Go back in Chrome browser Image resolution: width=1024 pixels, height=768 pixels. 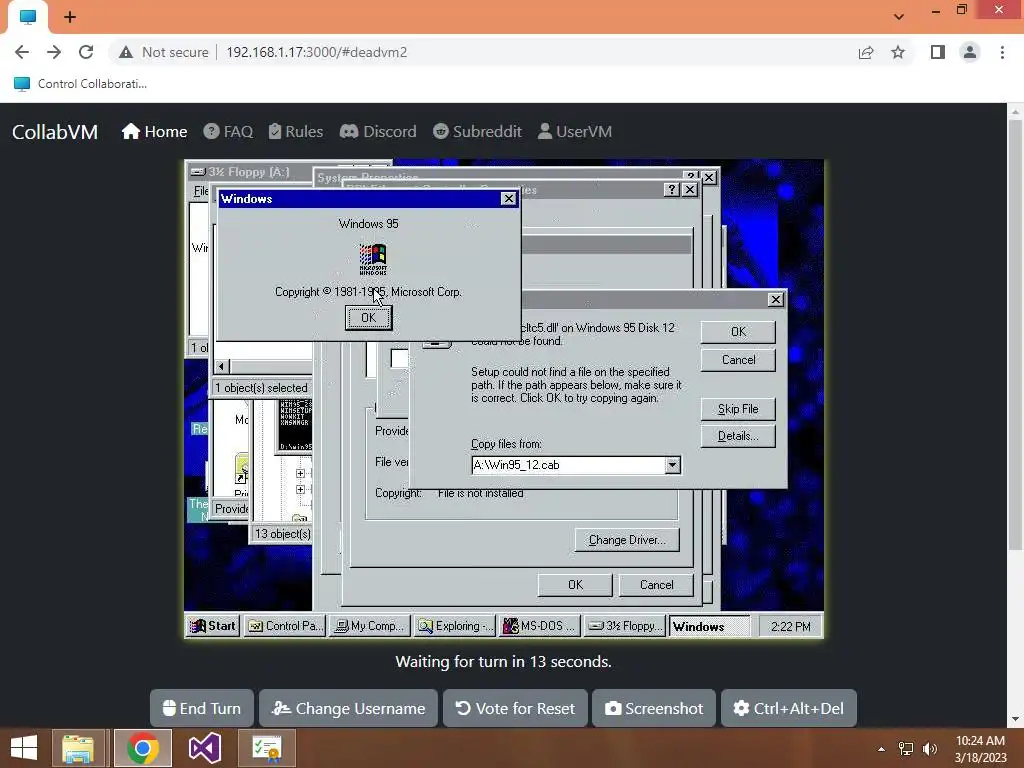tap(22, 52)
